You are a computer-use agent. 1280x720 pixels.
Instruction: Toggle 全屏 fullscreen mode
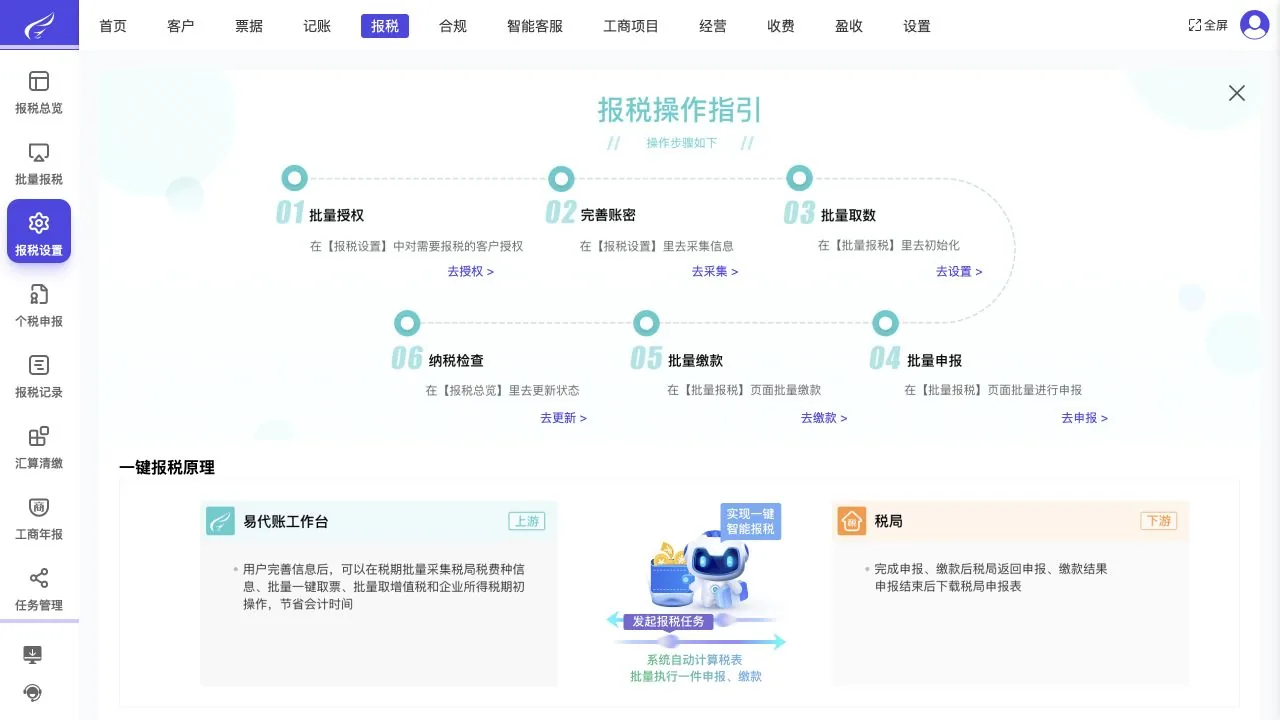click(x=1208, y=26)
